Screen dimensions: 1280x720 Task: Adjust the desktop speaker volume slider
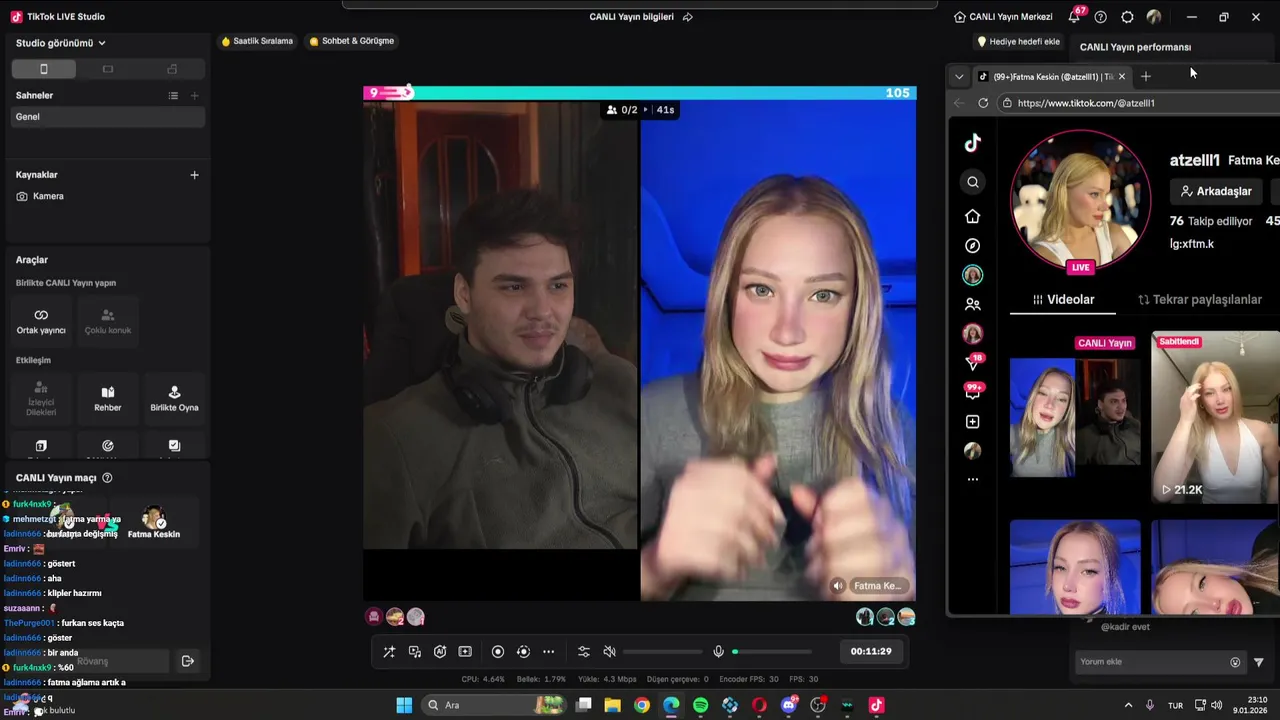pos(662,652)
